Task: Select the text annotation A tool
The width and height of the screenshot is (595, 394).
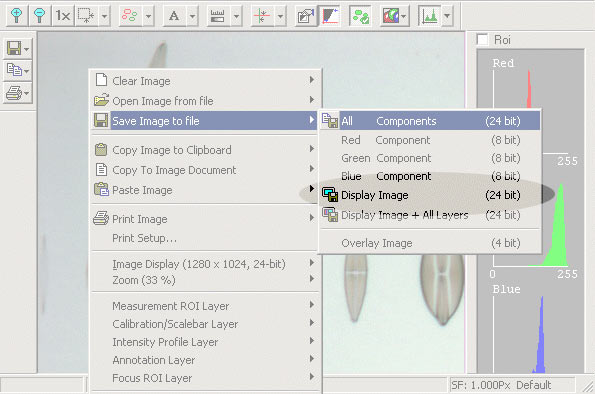Action: 174,16
